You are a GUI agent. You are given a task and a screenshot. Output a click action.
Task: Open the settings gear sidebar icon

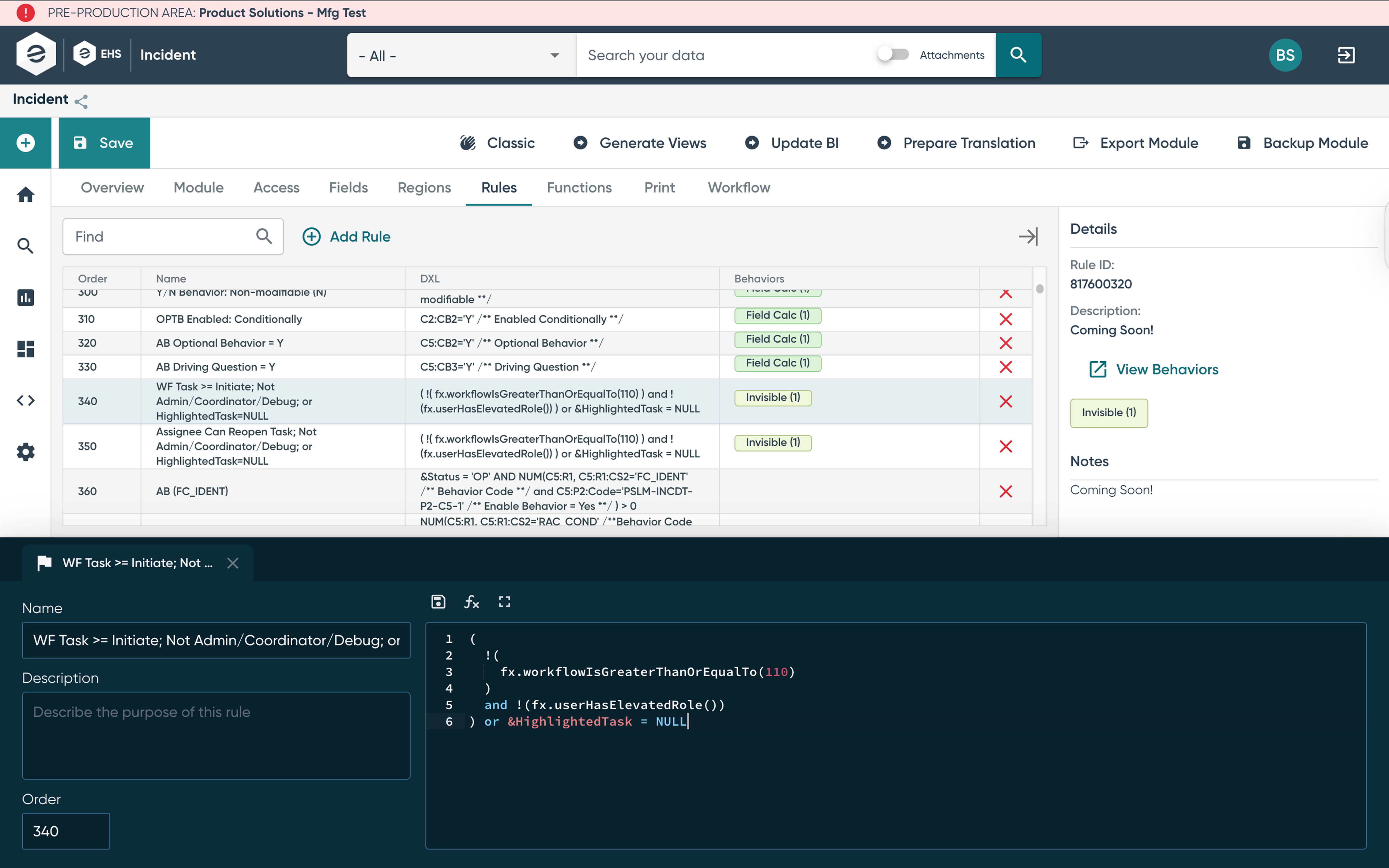coord(25,452)
